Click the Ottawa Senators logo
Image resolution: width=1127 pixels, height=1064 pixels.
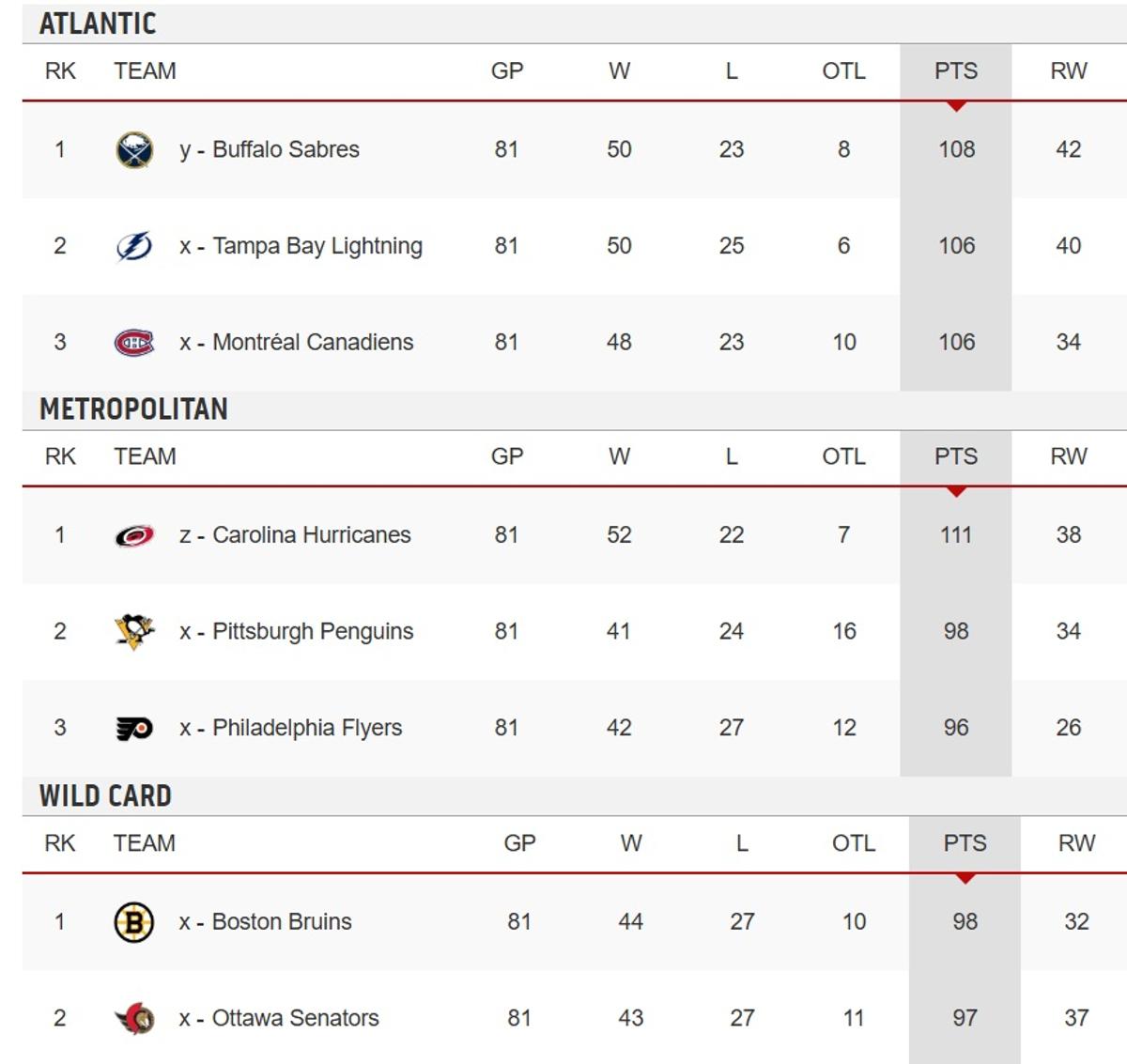[x=135, y=1017]
